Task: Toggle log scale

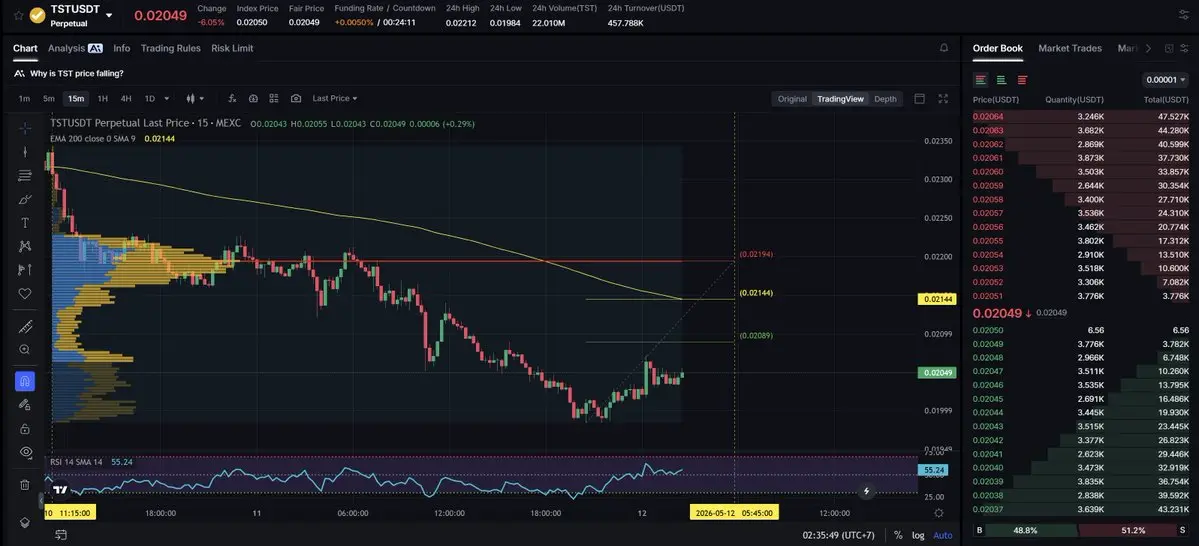Action: click(x=918, y=535)
